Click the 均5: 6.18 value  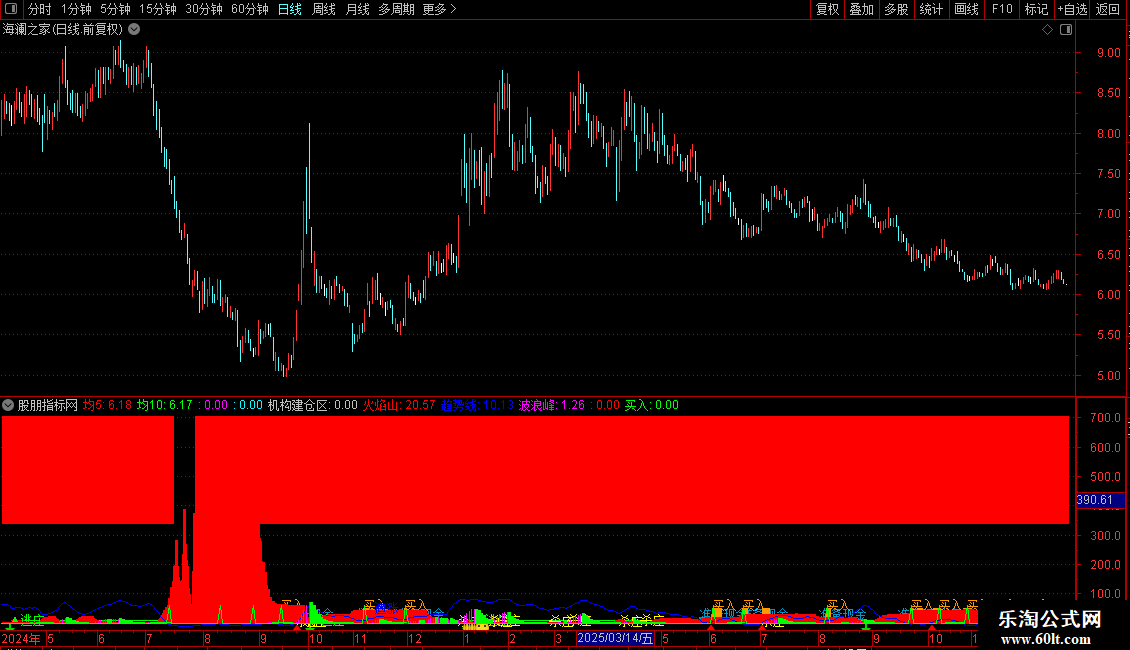107,405
